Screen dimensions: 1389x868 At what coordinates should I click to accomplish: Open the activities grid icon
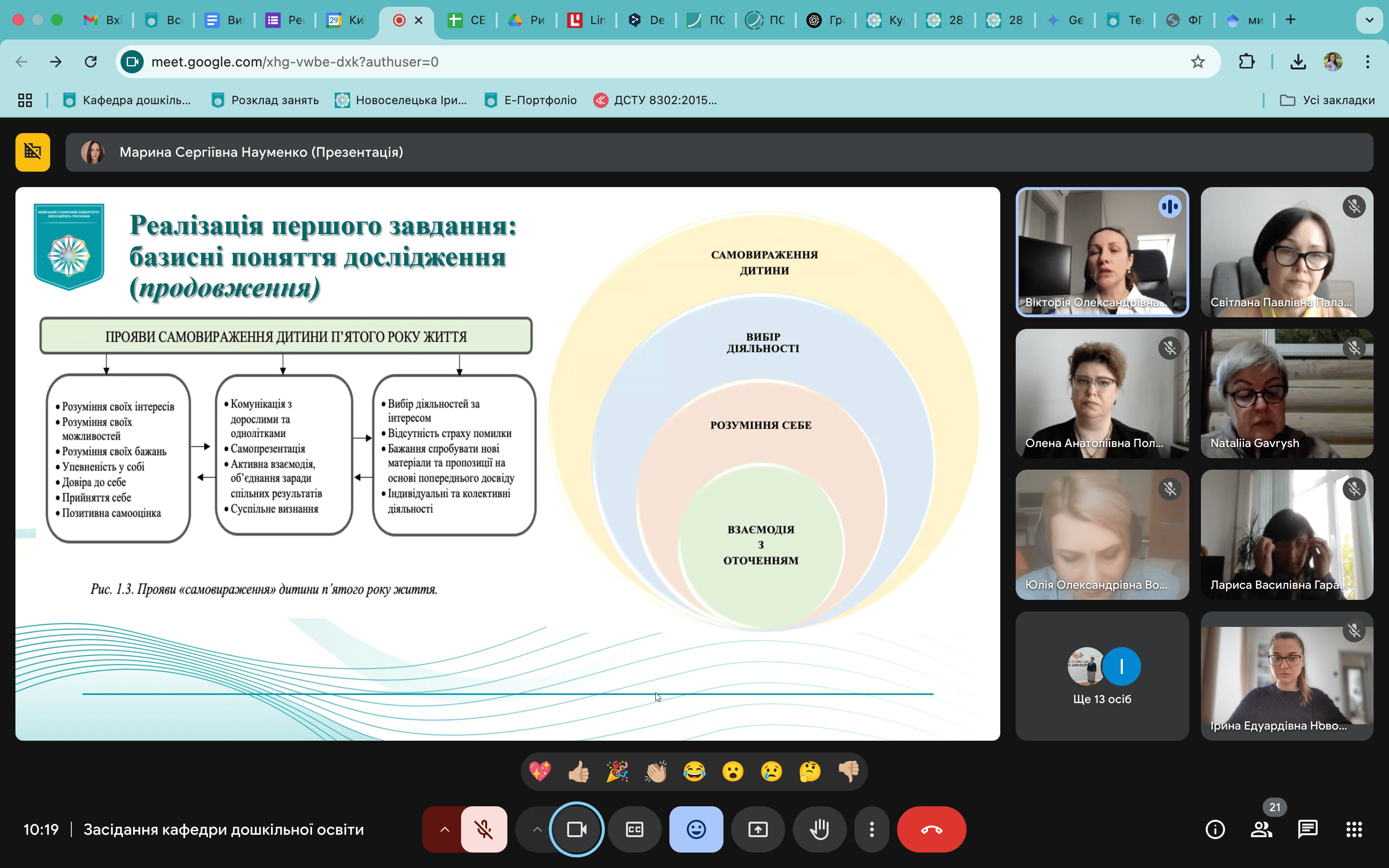point(1354,829)
